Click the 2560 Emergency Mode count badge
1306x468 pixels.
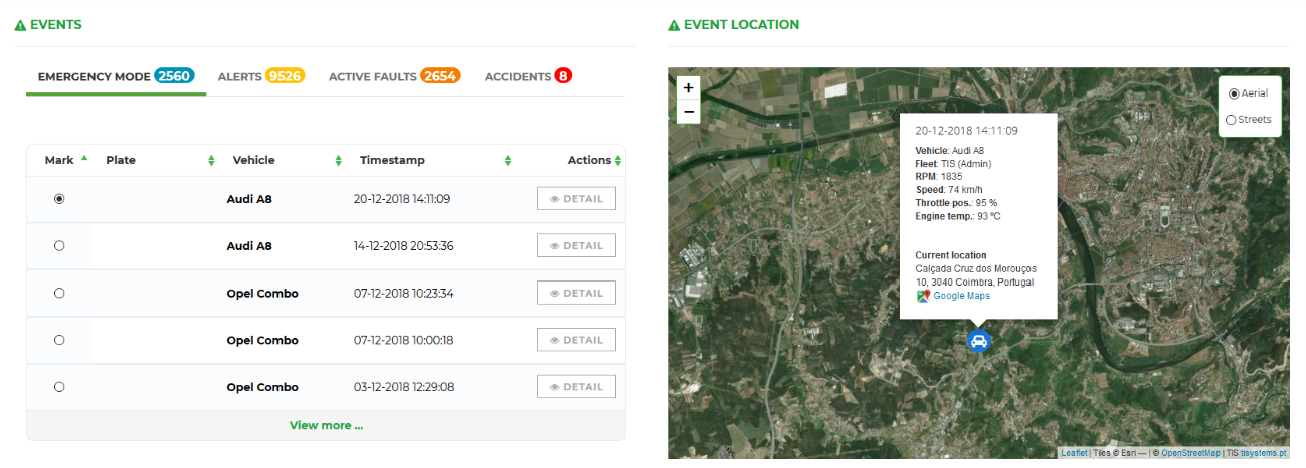coord(174,76)
